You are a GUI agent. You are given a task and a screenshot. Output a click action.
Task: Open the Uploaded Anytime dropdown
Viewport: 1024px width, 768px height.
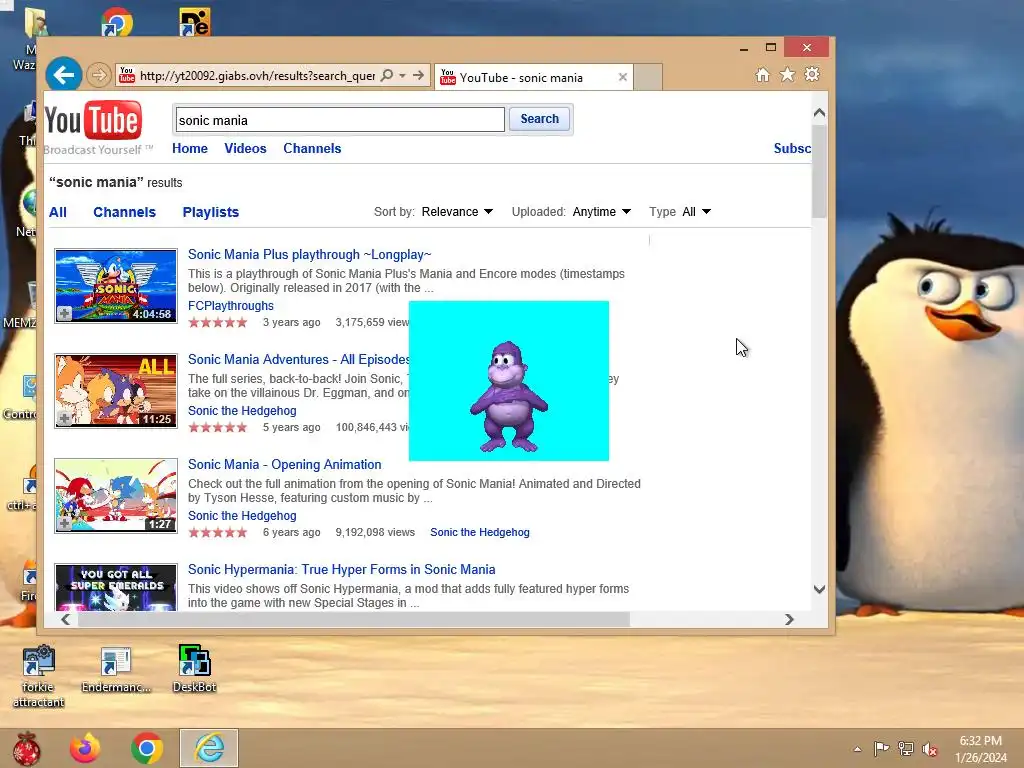coord(601,212)
